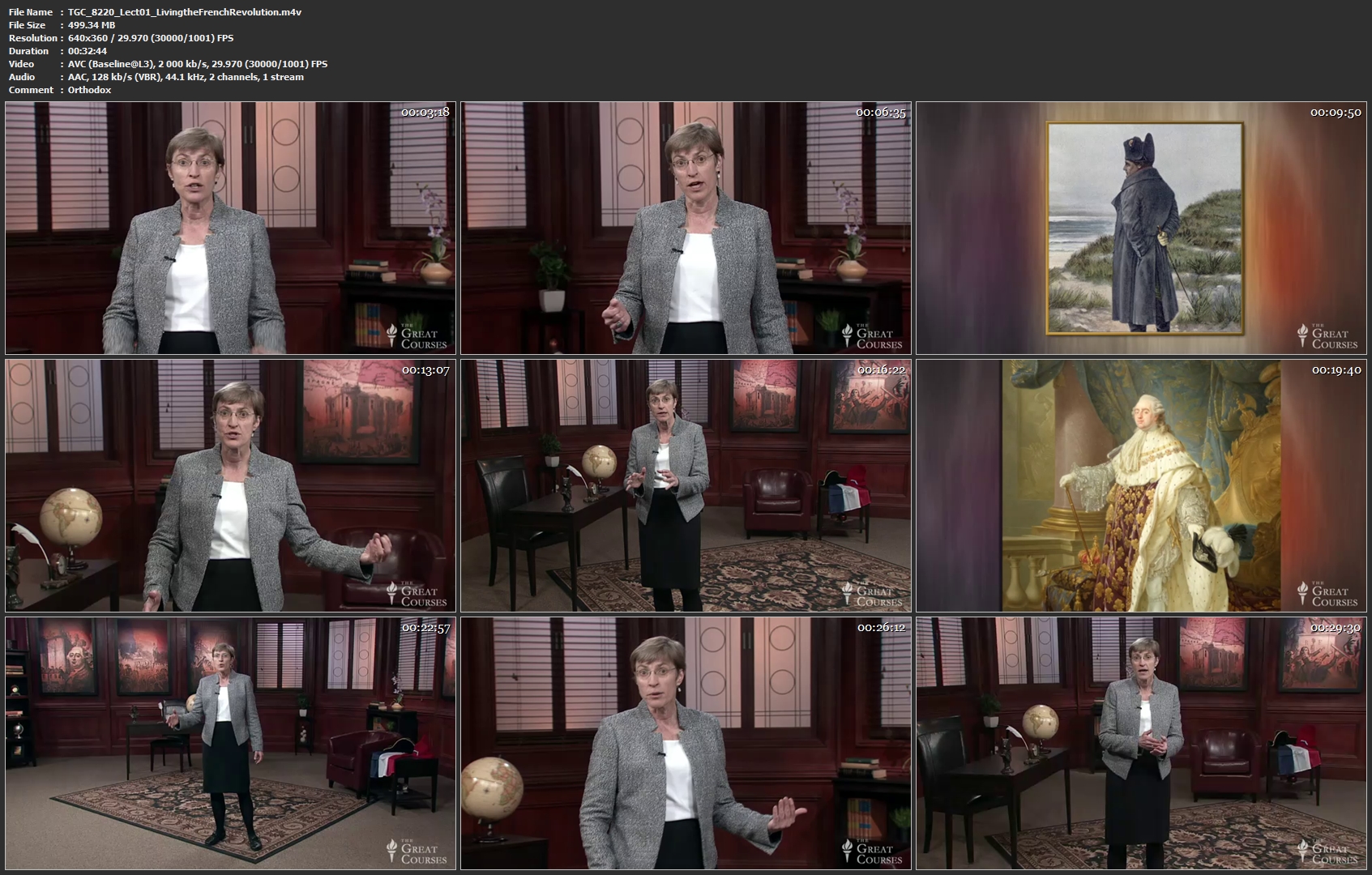1372x875 pixels.
Task: Open the thumbnail at timestamp 00:06:35
Action: tap(686, 228)
